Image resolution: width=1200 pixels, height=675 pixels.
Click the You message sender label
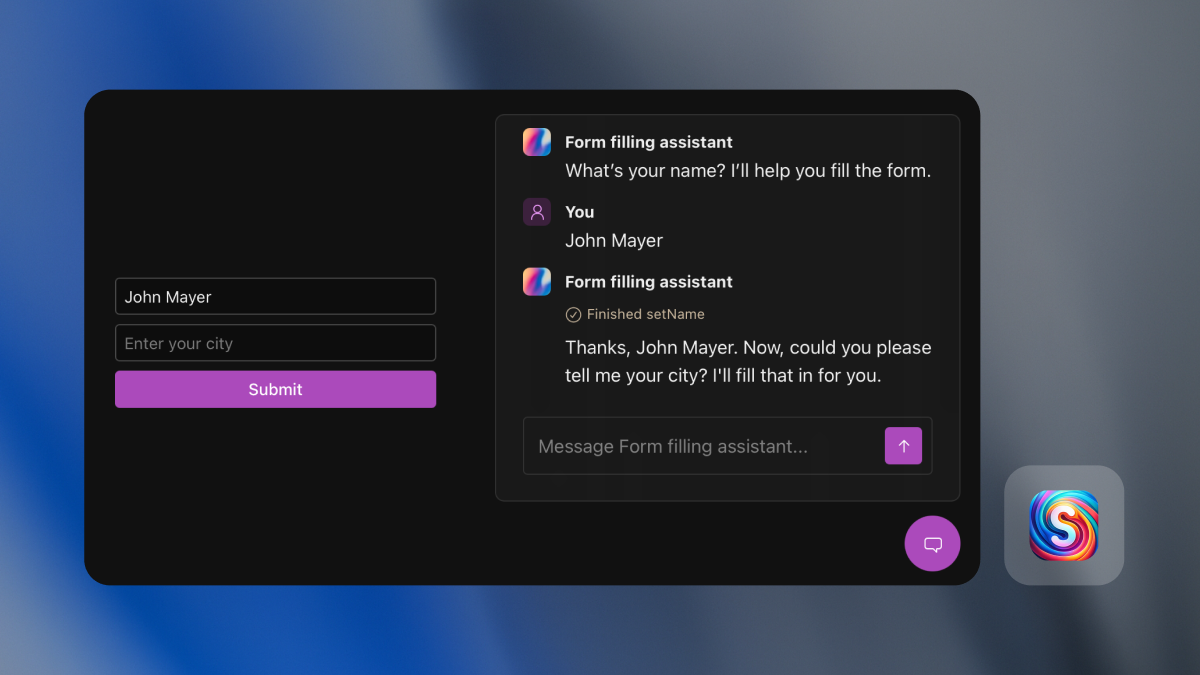(x=579, y=211)
